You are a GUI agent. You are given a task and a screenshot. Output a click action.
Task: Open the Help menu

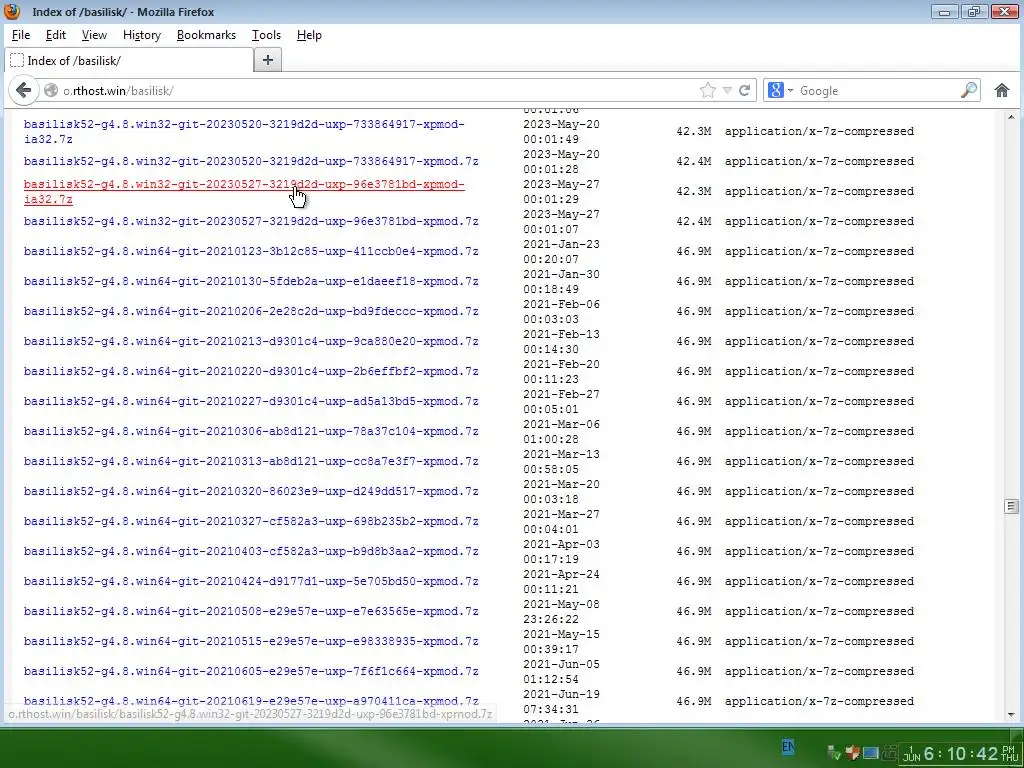click(x=309, y=35)
